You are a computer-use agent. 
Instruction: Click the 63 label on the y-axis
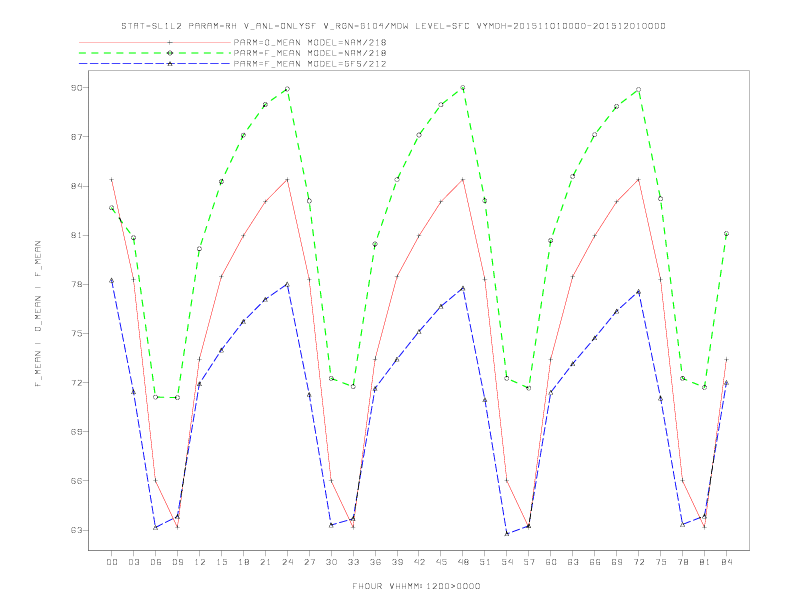pyautogui.click(x=76, y=530)
